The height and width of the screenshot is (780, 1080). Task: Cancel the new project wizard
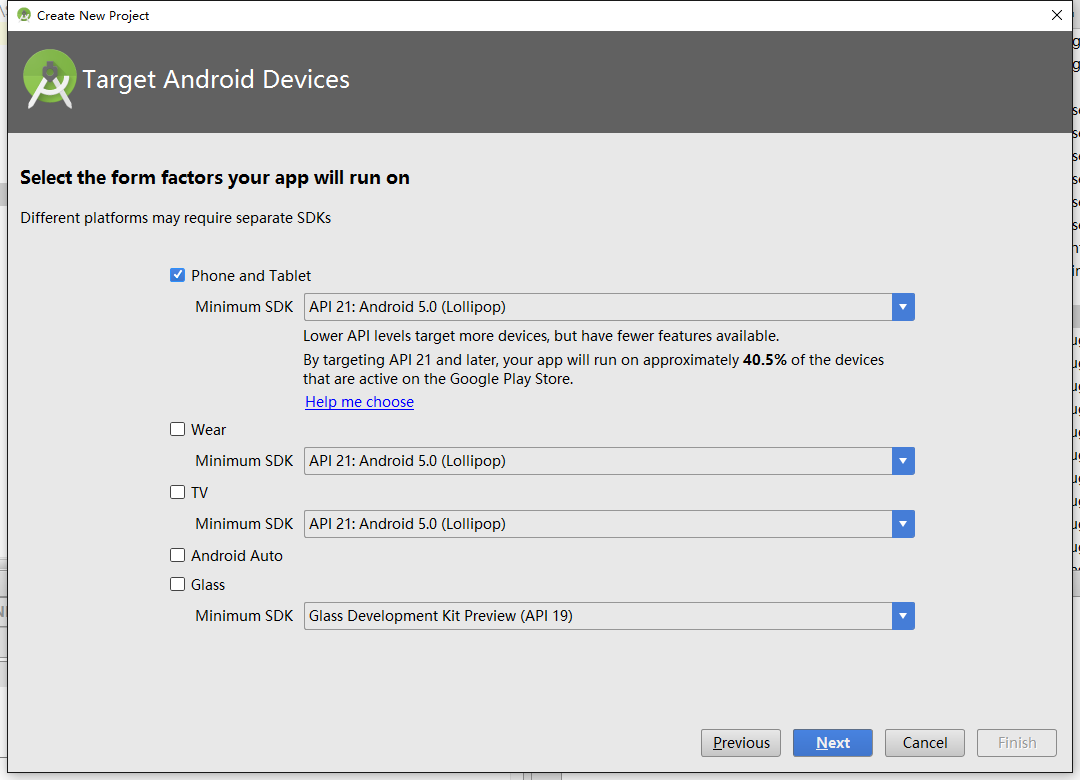tap(925, 743)
